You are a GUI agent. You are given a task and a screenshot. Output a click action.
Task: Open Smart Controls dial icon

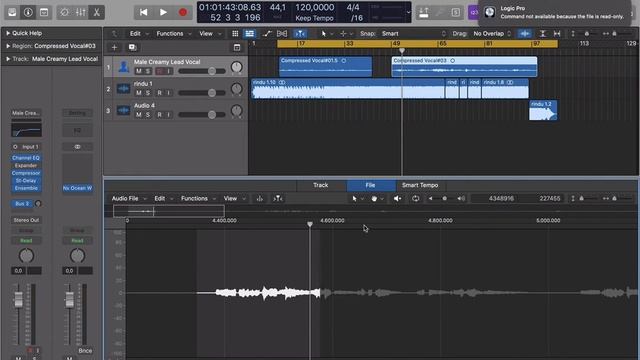tap(64, 12)
